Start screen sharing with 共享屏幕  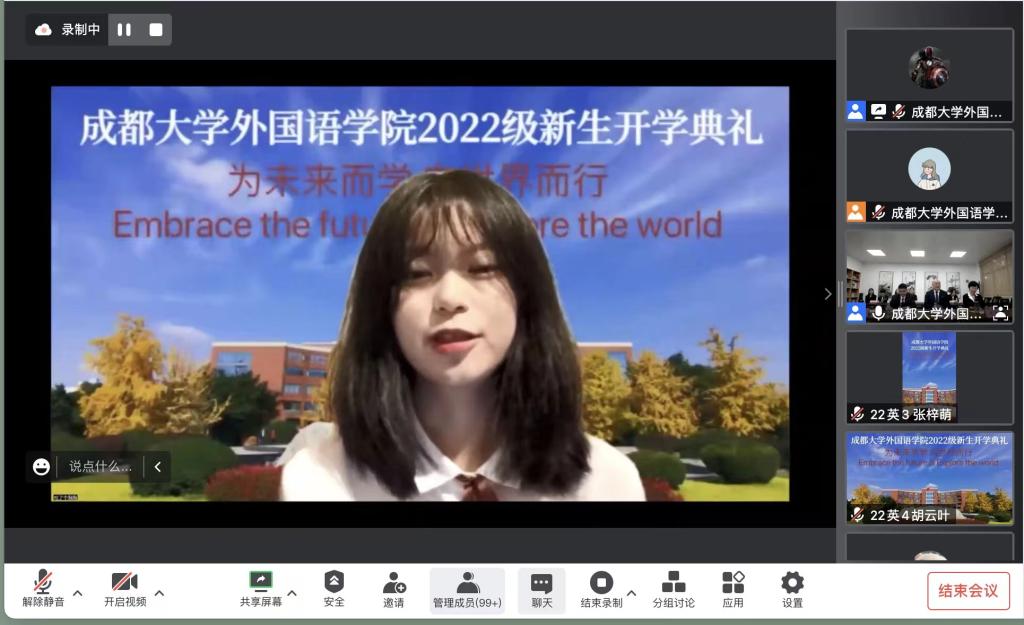(x=260, y=589)
